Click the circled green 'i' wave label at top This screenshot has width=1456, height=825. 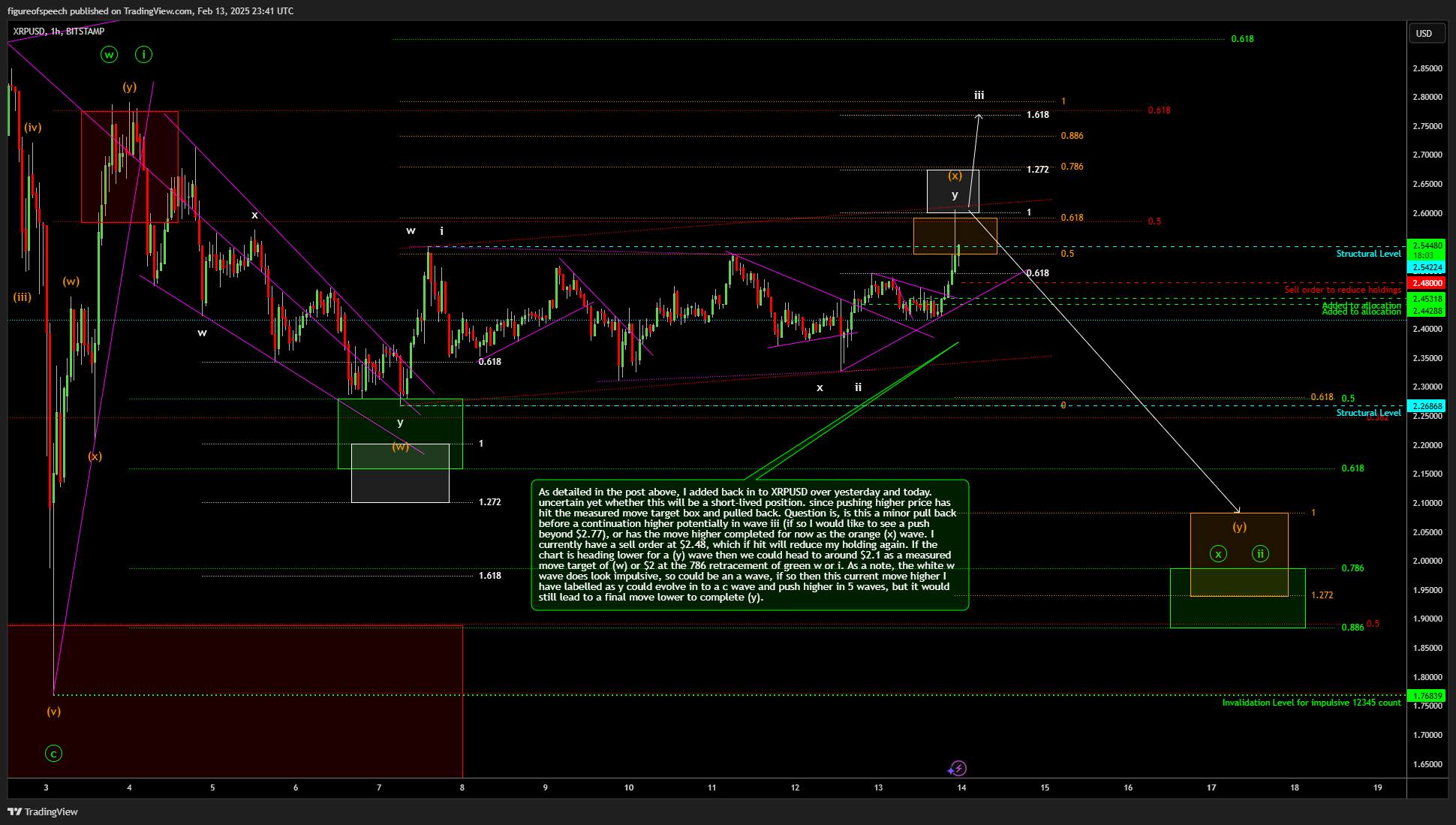[x=144, y=54]
